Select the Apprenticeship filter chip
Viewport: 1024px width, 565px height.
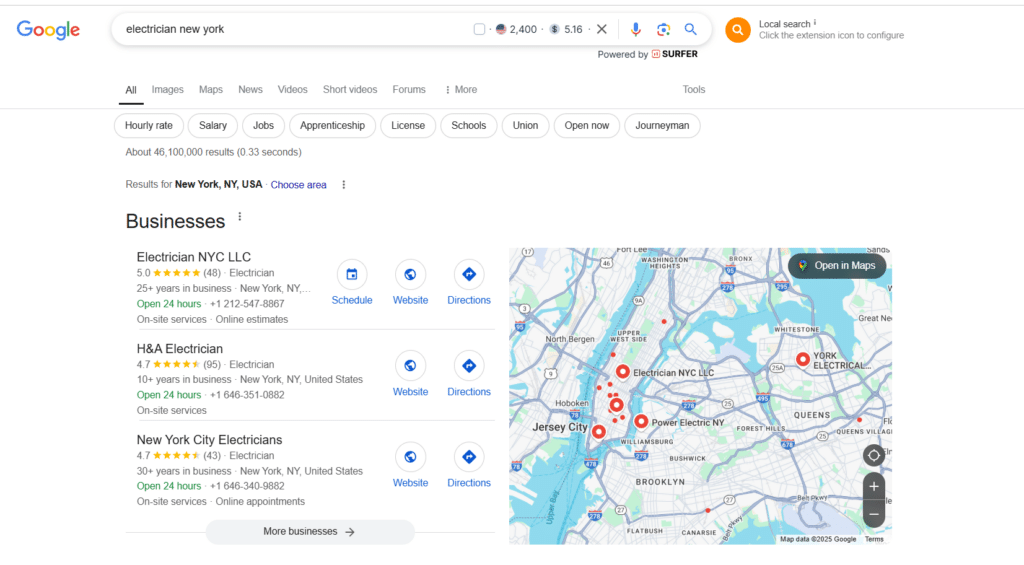[x=332, y=125]
